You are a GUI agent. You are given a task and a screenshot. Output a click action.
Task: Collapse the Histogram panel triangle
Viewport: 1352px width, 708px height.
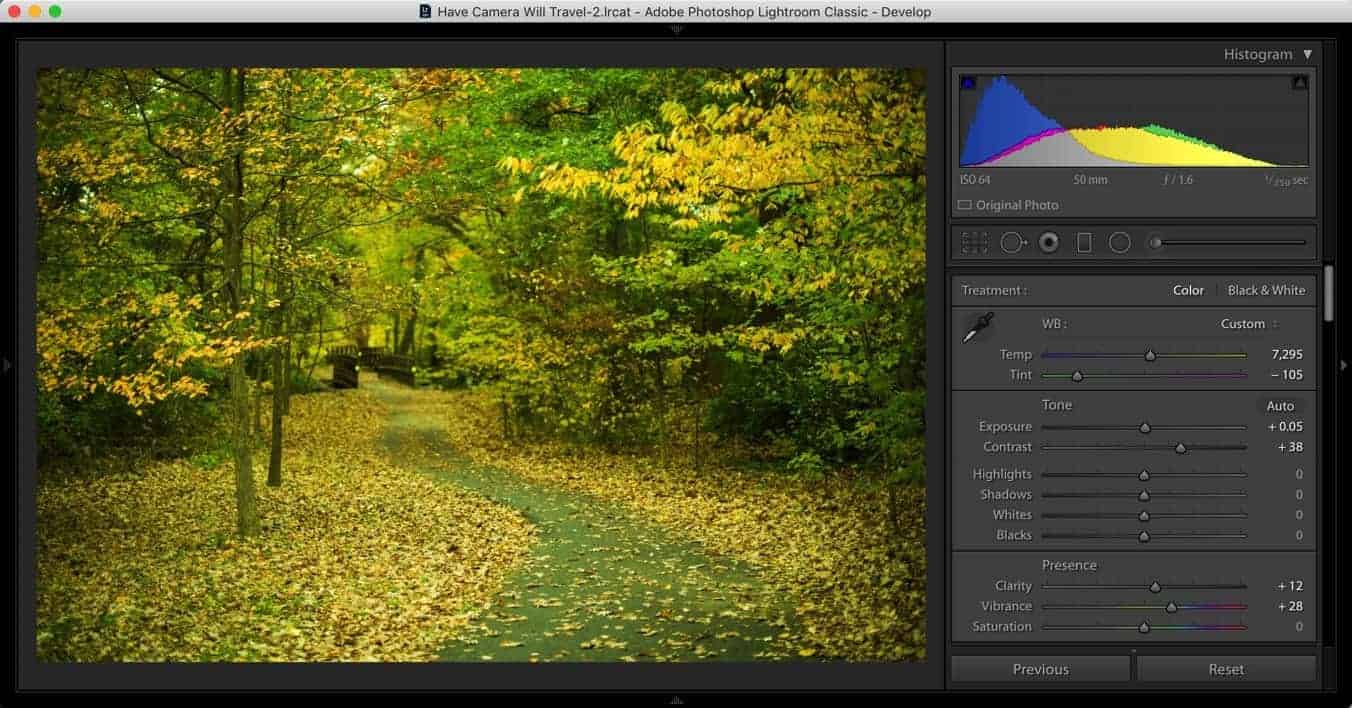(x=1307, y=54)
